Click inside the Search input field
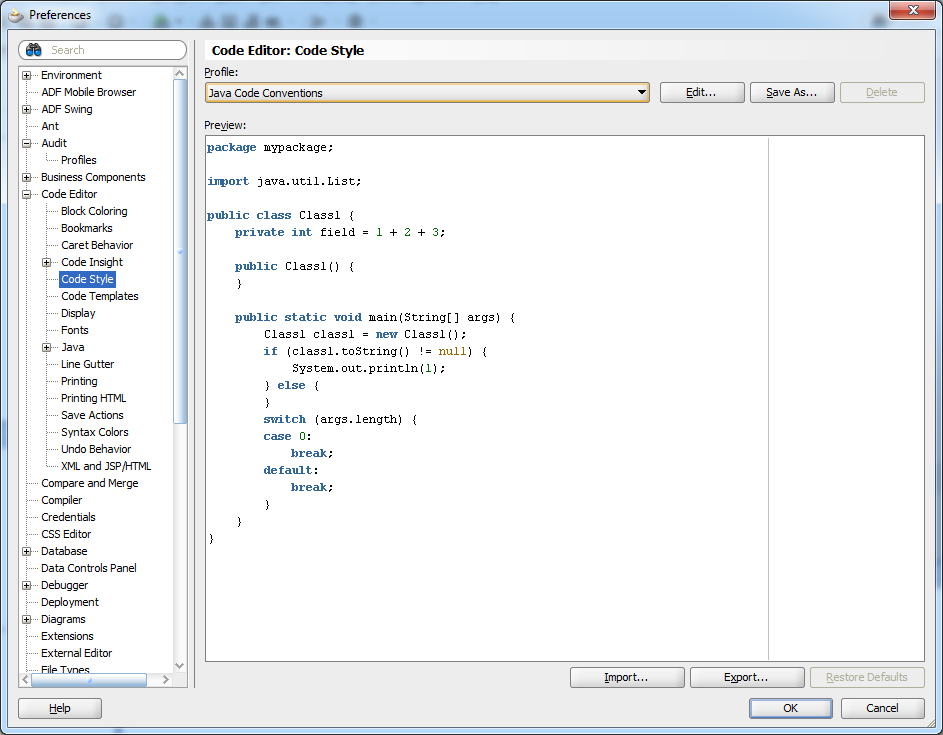The image size is (943, 735). (110, 50)
